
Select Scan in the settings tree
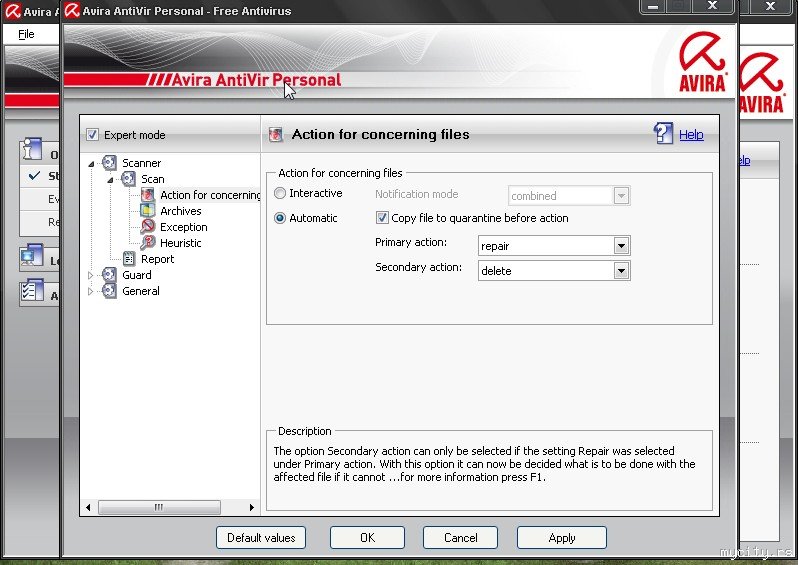[153, 179]
